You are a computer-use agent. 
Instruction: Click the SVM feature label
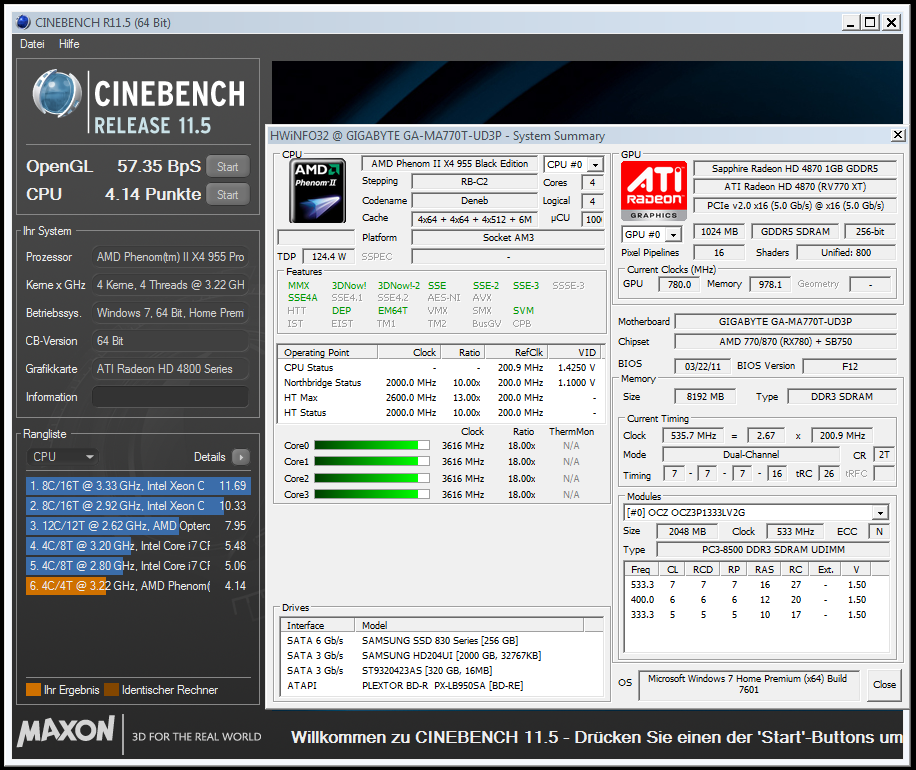(523, 311)
